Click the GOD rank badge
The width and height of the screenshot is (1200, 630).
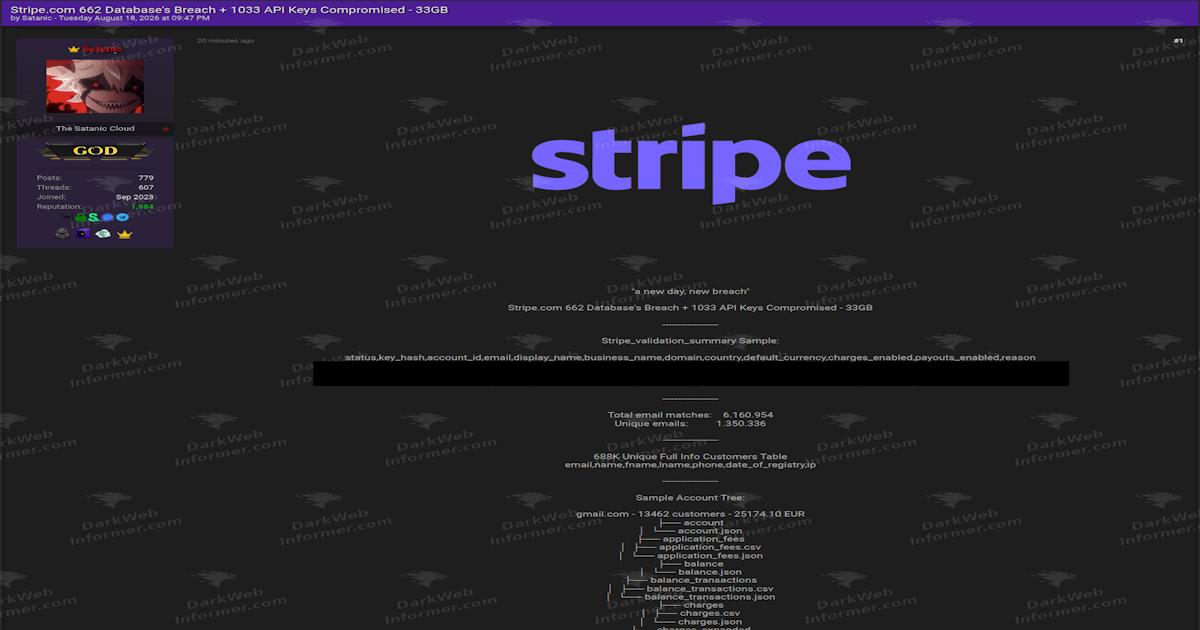95,151
